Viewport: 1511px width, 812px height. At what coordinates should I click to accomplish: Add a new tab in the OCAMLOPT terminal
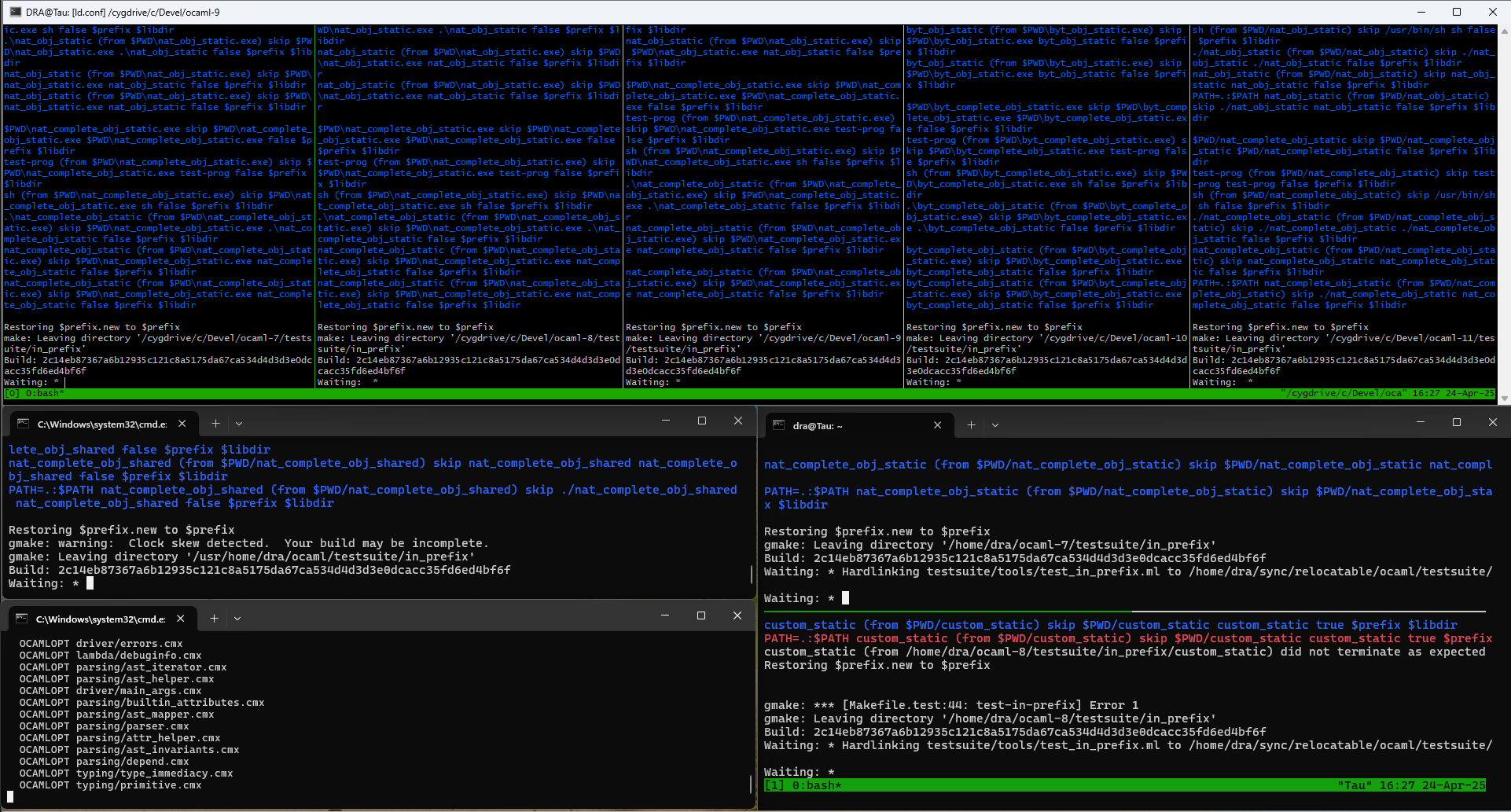point(214,619)
